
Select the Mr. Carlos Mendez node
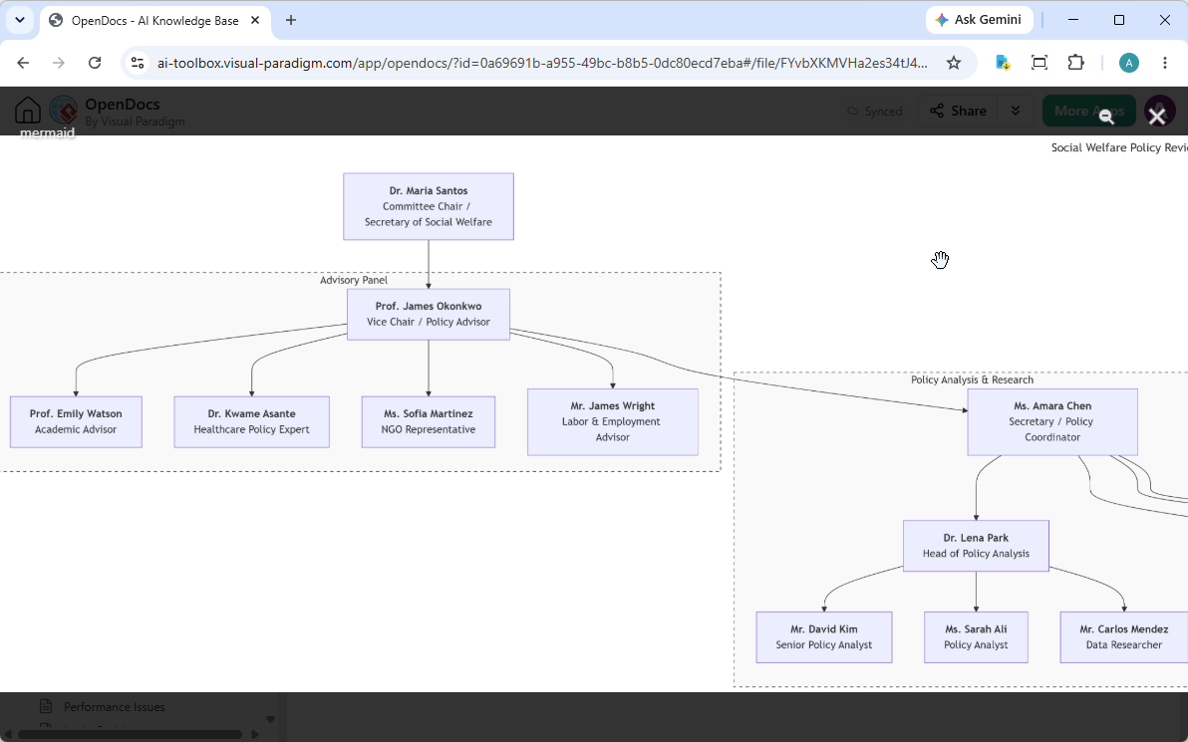(1124, 637)
